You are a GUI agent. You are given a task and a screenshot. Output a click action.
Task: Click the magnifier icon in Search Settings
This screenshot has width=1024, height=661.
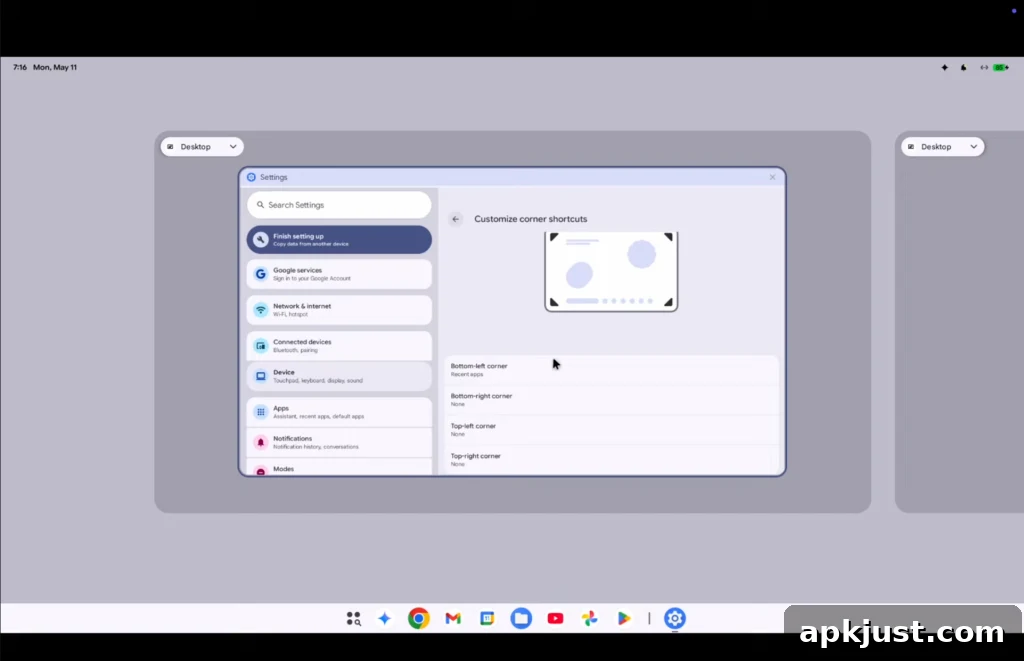pos(260,205)
